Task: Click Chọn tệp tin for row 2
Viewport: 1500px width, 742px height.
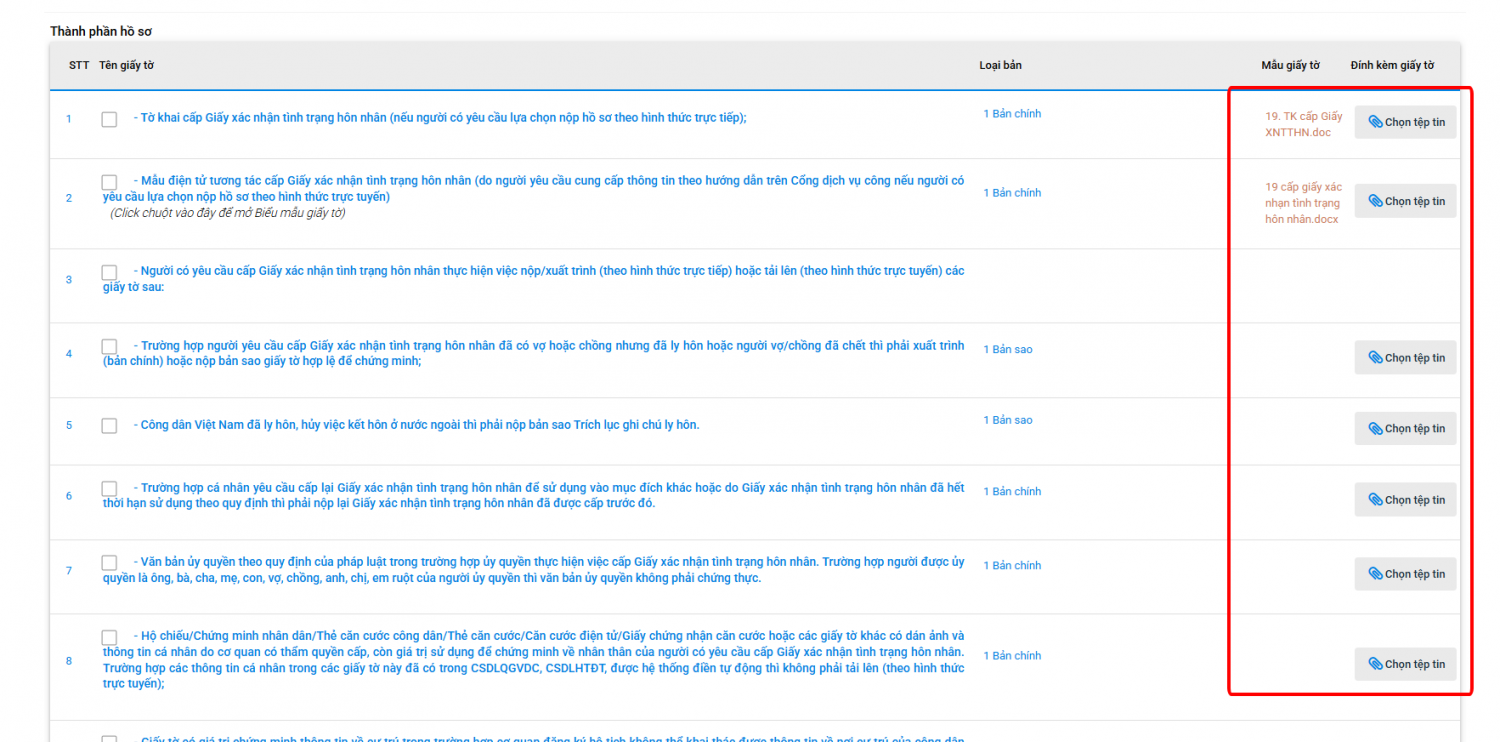Action: (1405, 201)
